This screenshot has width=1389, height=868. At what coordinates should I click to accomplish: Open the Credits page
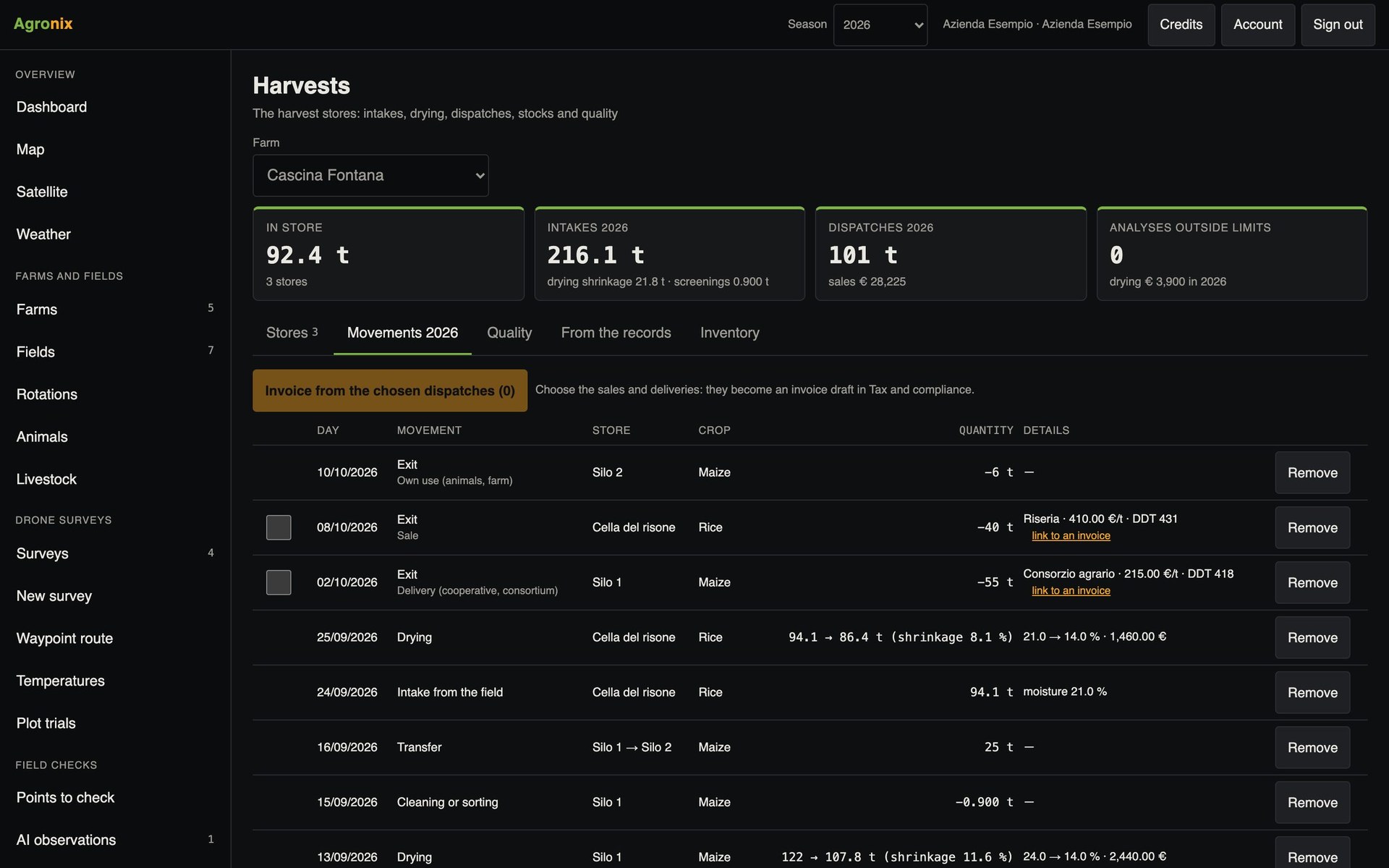point(1181,25)
